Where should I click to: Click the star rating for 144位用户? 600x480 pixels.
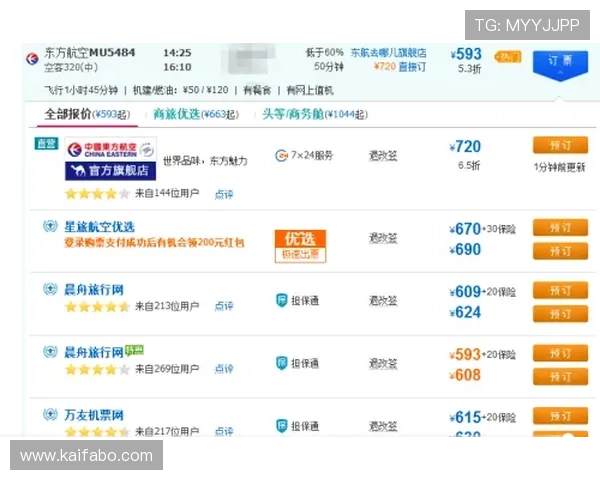(97, 194)
